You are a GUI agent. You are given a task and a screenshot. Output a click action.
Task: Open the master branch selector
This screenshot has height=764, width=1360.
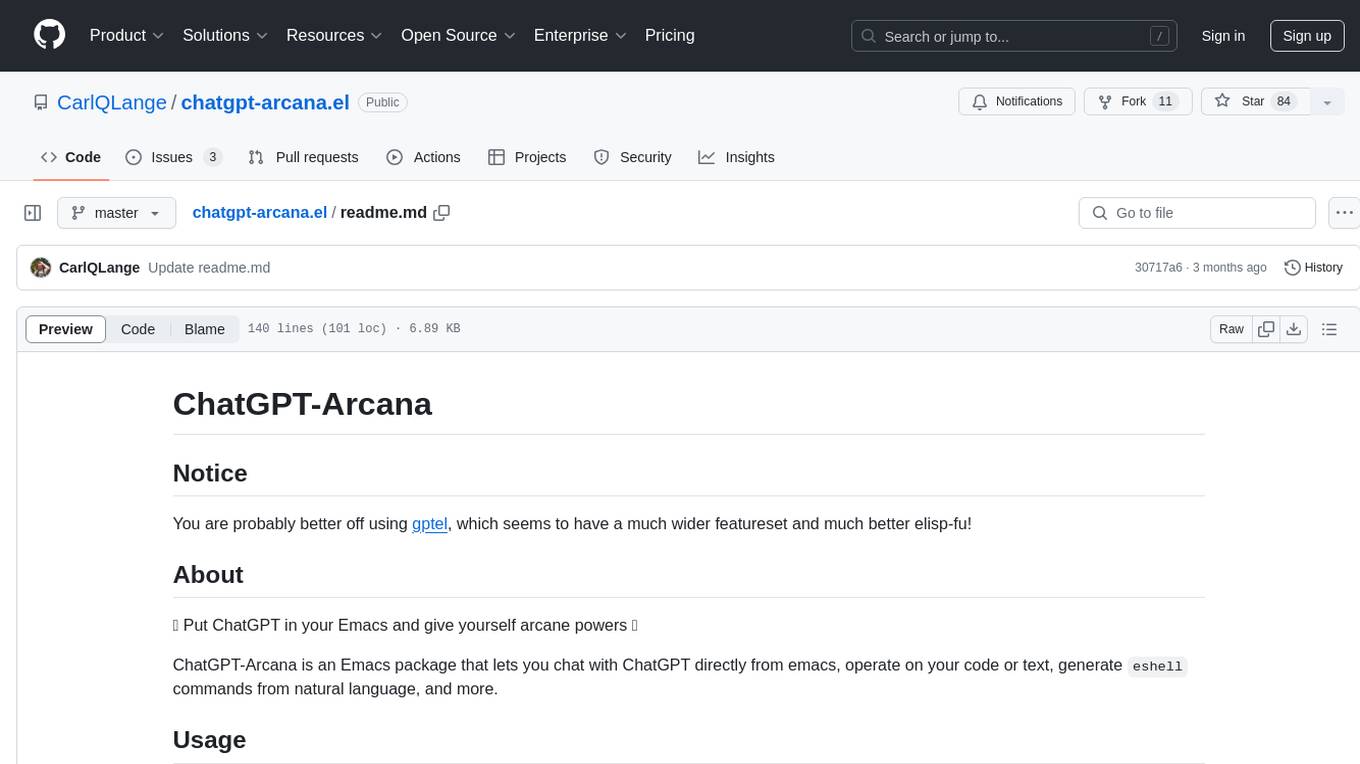pyautogui.click(x=116, y=213)
